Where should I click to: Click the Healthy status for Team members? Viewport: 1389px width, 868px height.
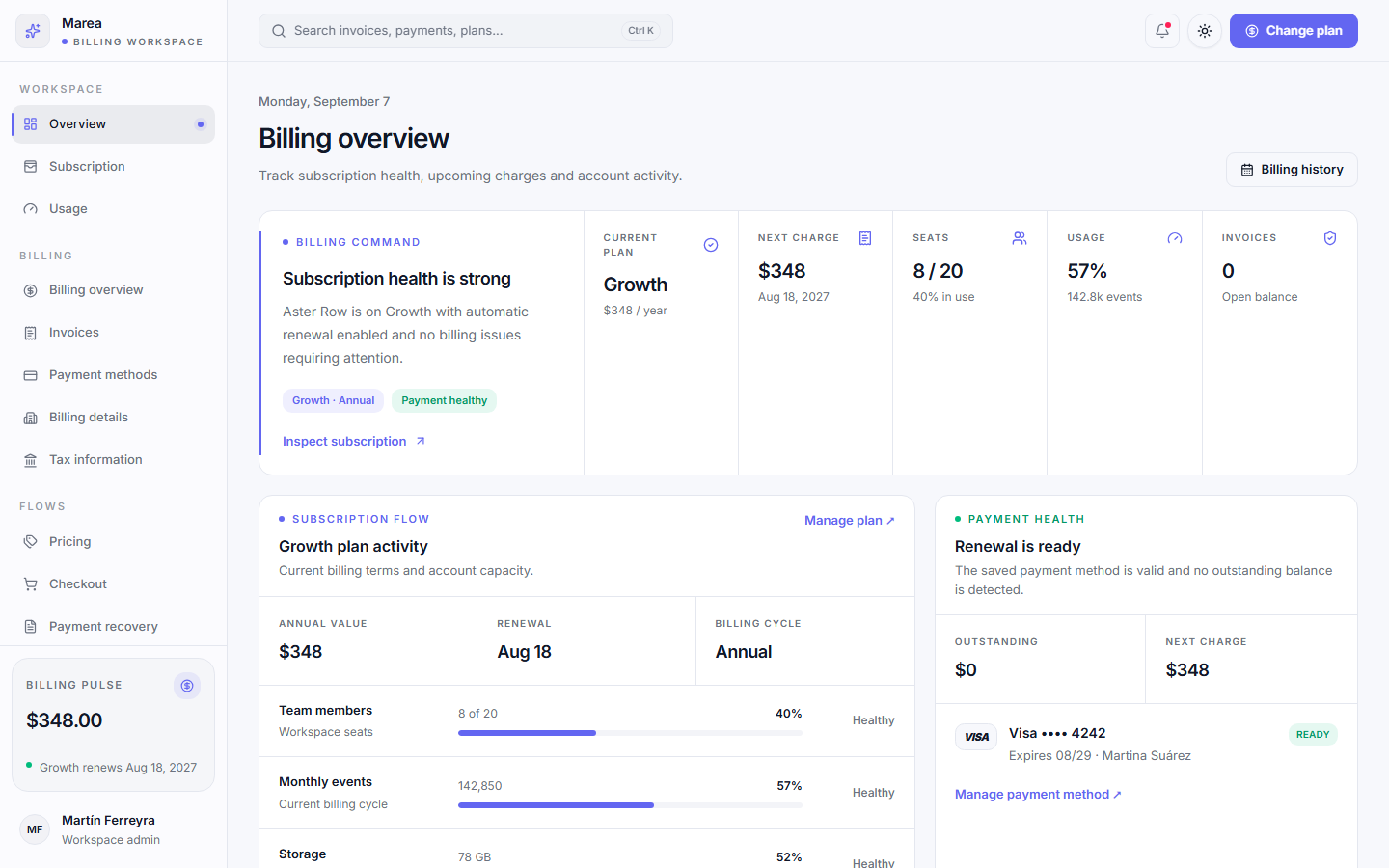pyautogui.click(x=874, y=720)
